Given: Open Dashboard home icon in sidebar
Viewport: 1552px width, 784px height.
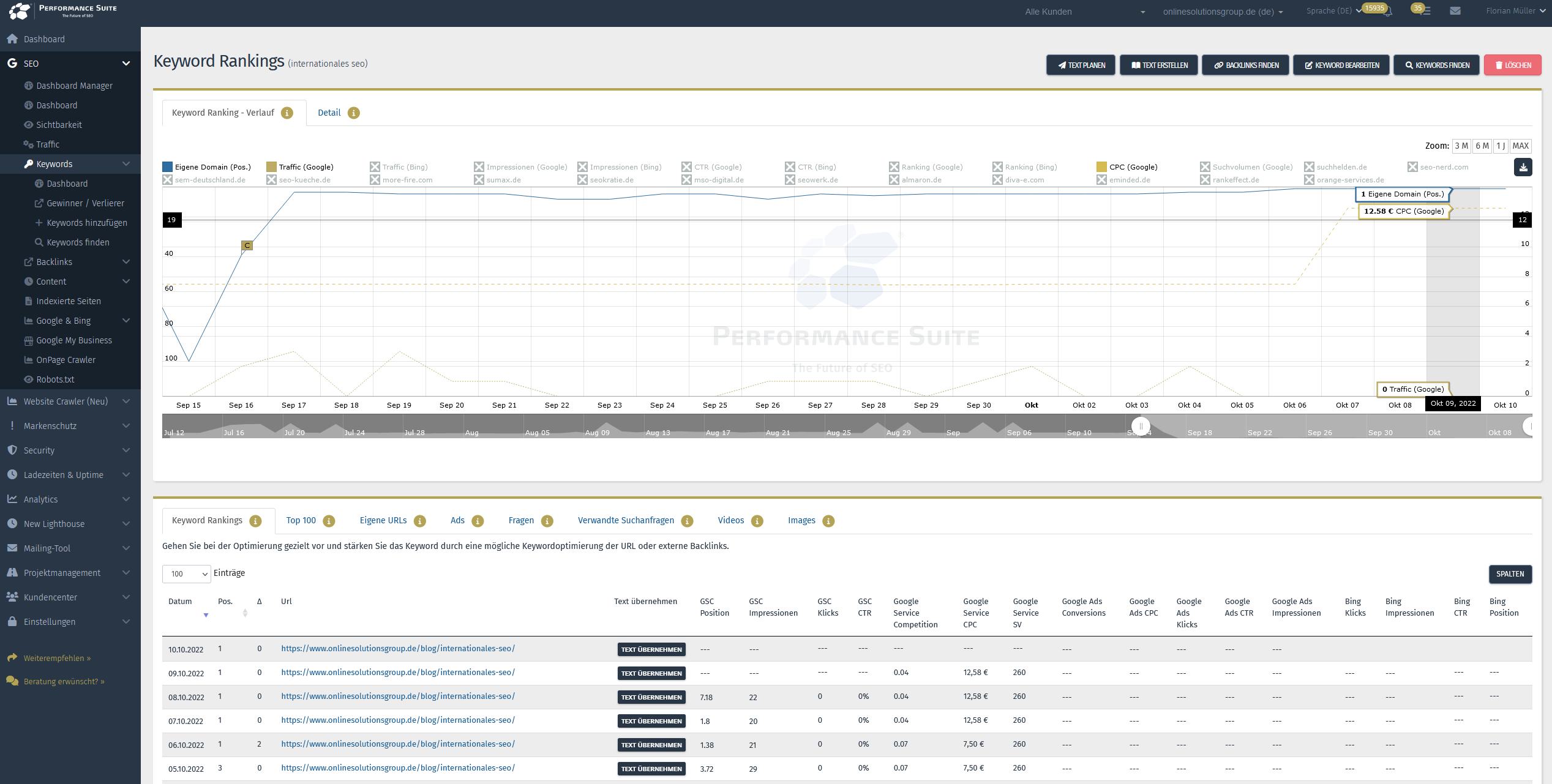Looking at the screenshot, I should (x=12, y=39).
